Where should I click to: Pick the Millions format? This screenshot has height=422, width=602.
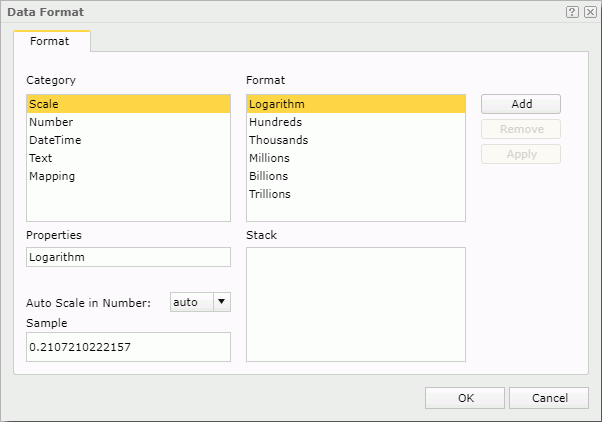(356, 158)
